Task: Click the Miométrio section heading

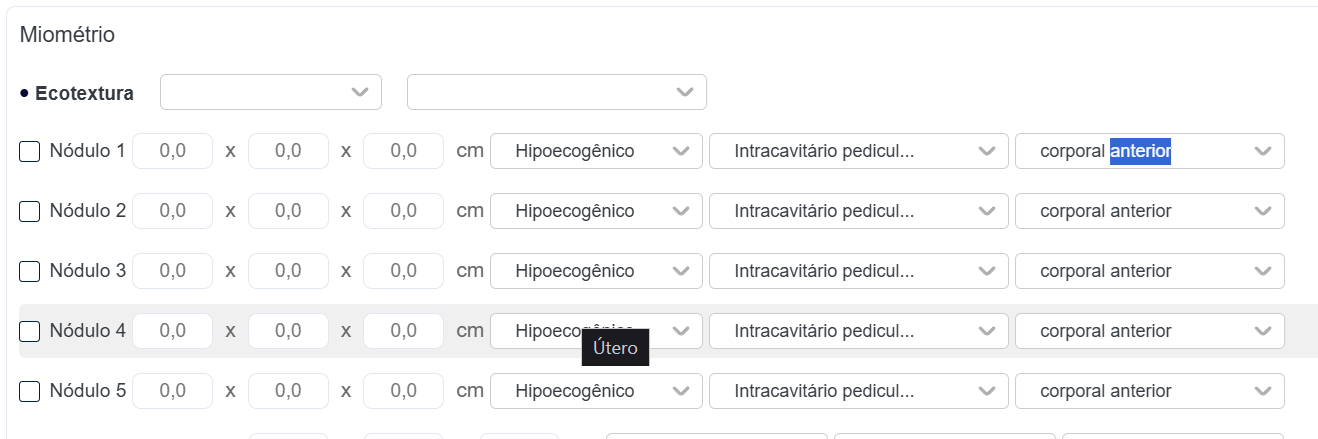Action: [67, 35]
